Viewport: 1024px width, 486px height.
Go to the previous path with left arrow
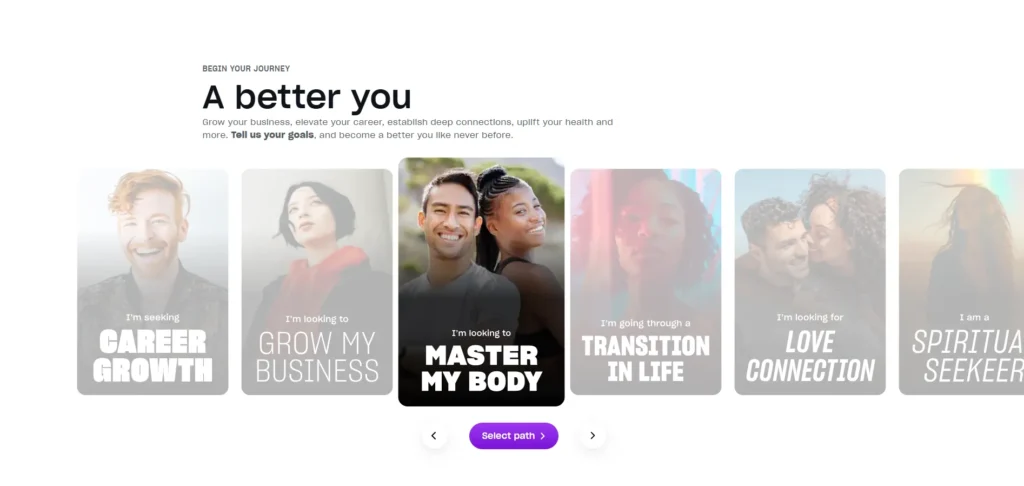(434, 436)
